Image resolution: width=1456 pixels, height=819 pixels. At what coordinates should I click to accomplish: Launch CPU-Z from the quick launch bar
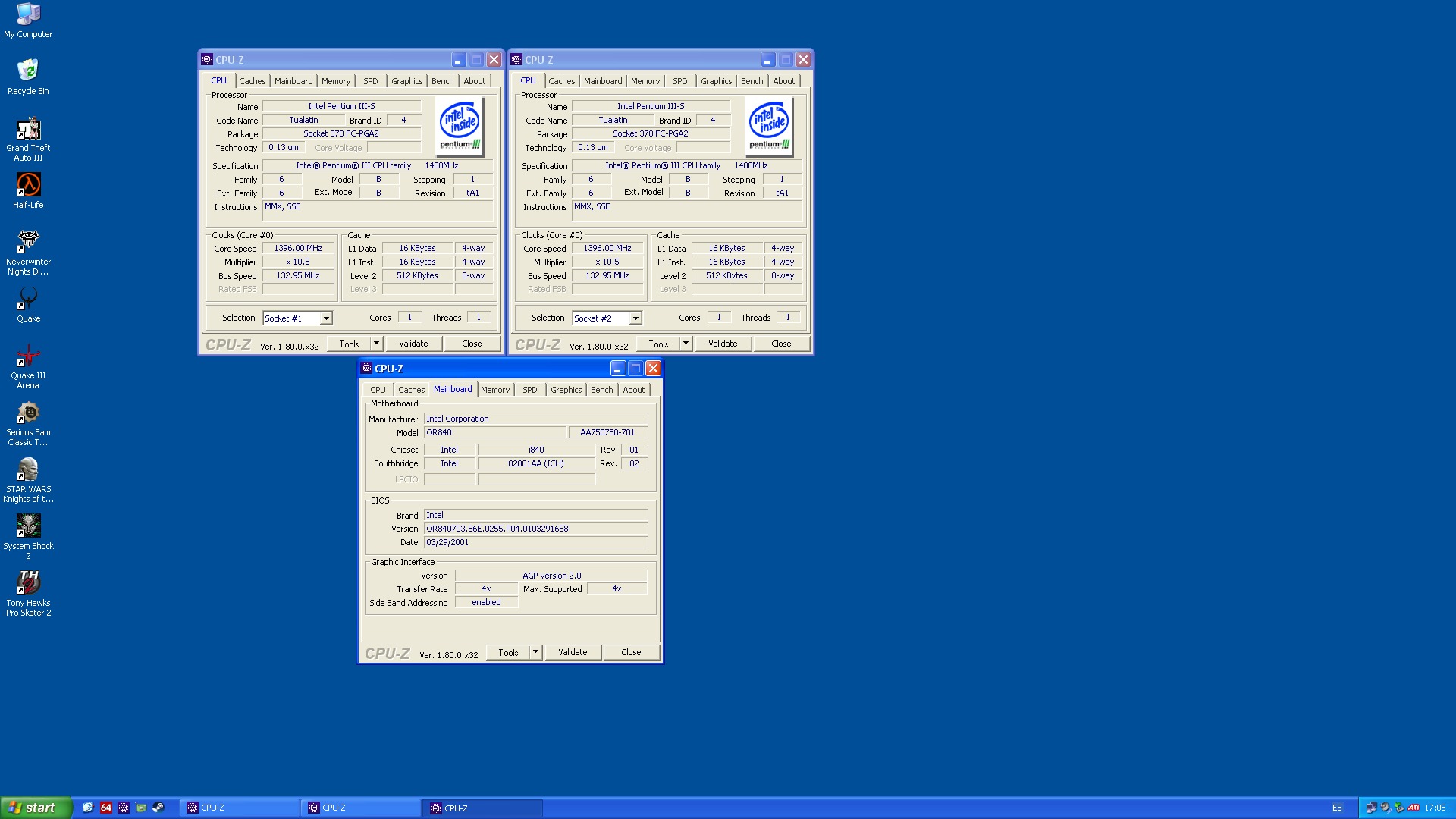click(x=124, y=808)
